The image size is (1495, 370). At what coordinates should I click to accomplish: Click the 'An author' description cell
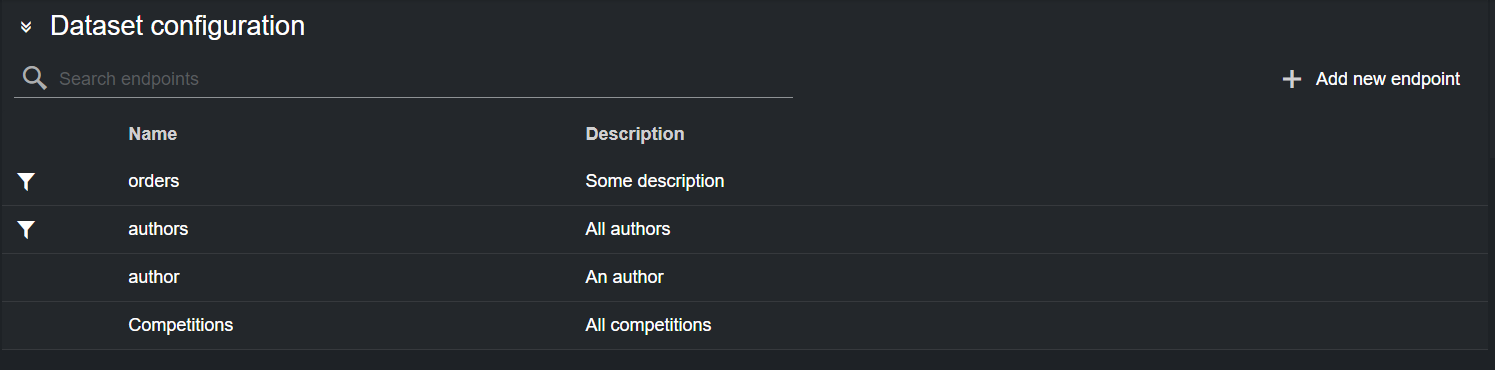click(x=624, y=277)
